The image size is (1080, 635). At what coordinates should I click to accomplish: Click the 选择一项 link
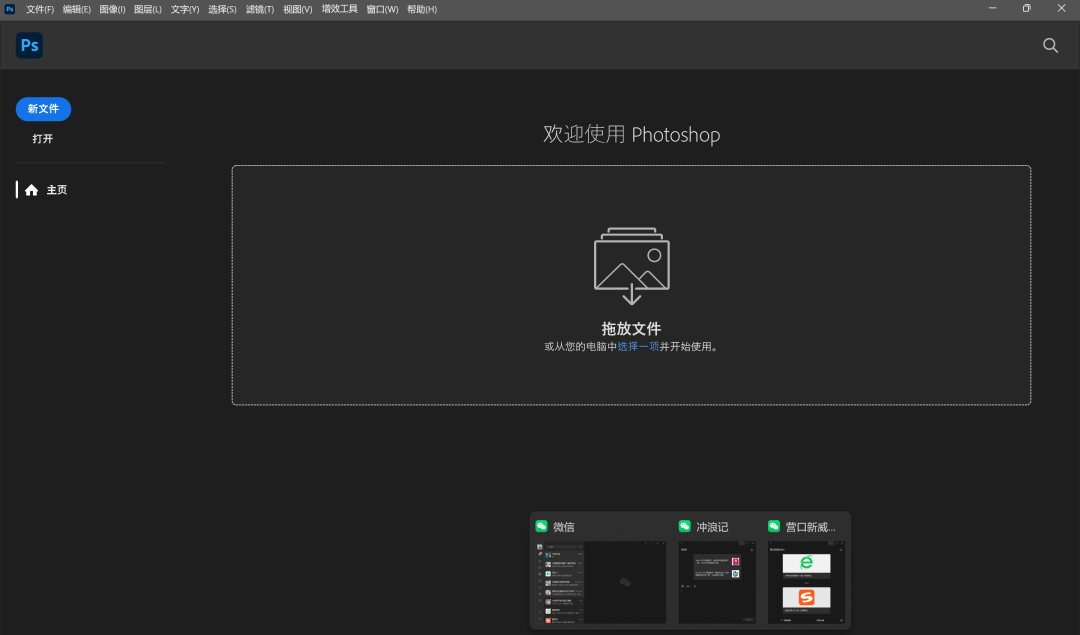pyautogui.click(x=638, y=346)
